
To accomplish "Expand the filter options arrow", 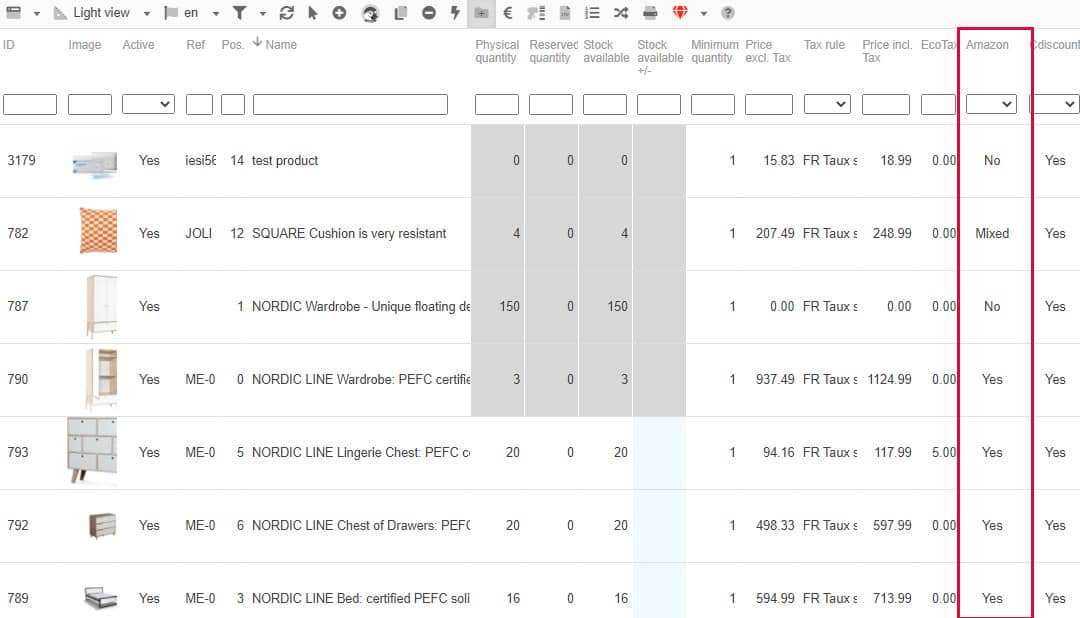I will (262, 13).
